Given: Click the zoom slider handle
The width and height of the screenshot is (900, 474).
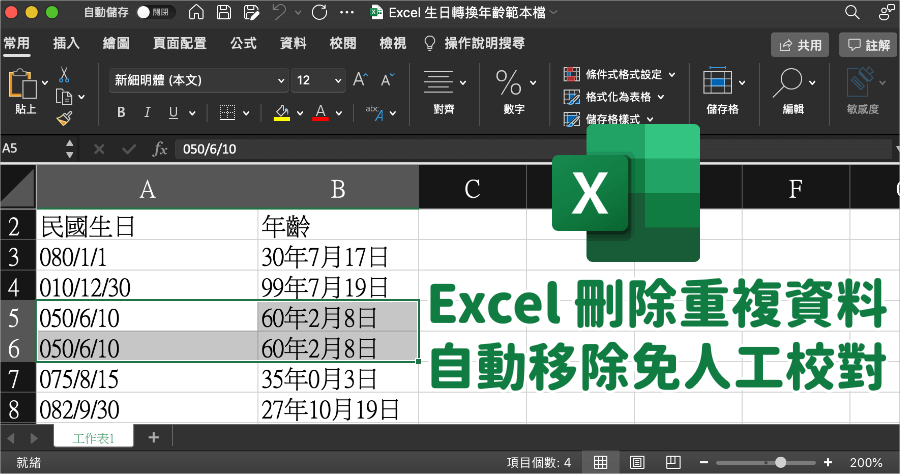Looking at the screenshot, I should 780,463.
